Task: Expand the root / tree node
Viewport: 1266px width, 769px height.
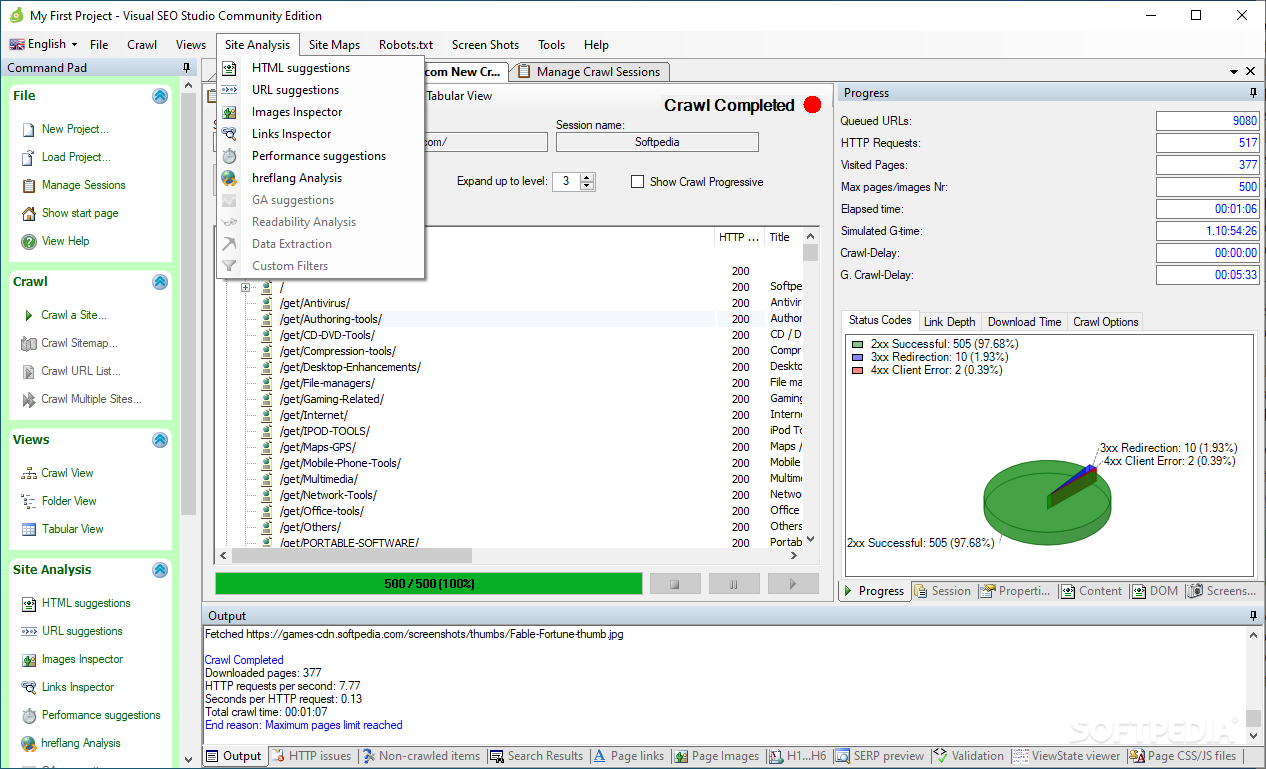Action: [246, 287]
